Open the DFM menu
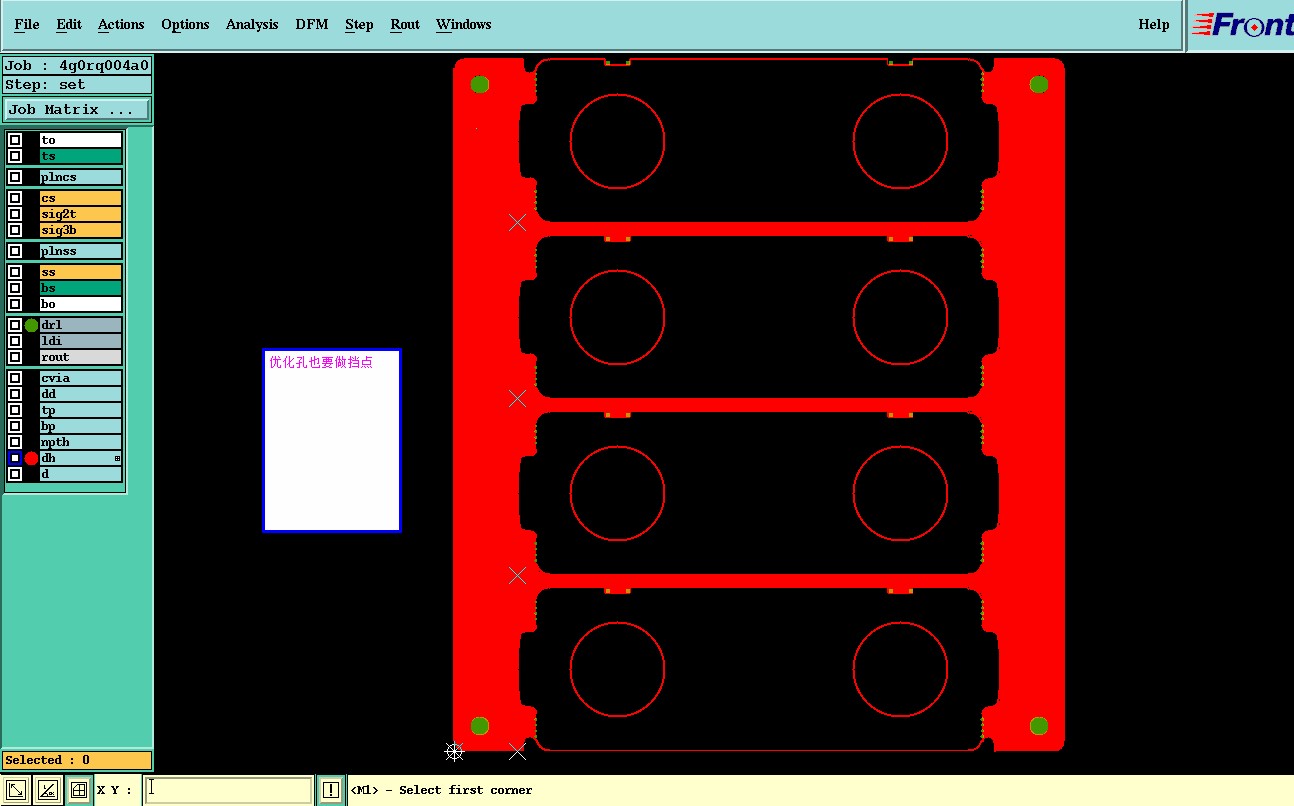 pos(312,24)
